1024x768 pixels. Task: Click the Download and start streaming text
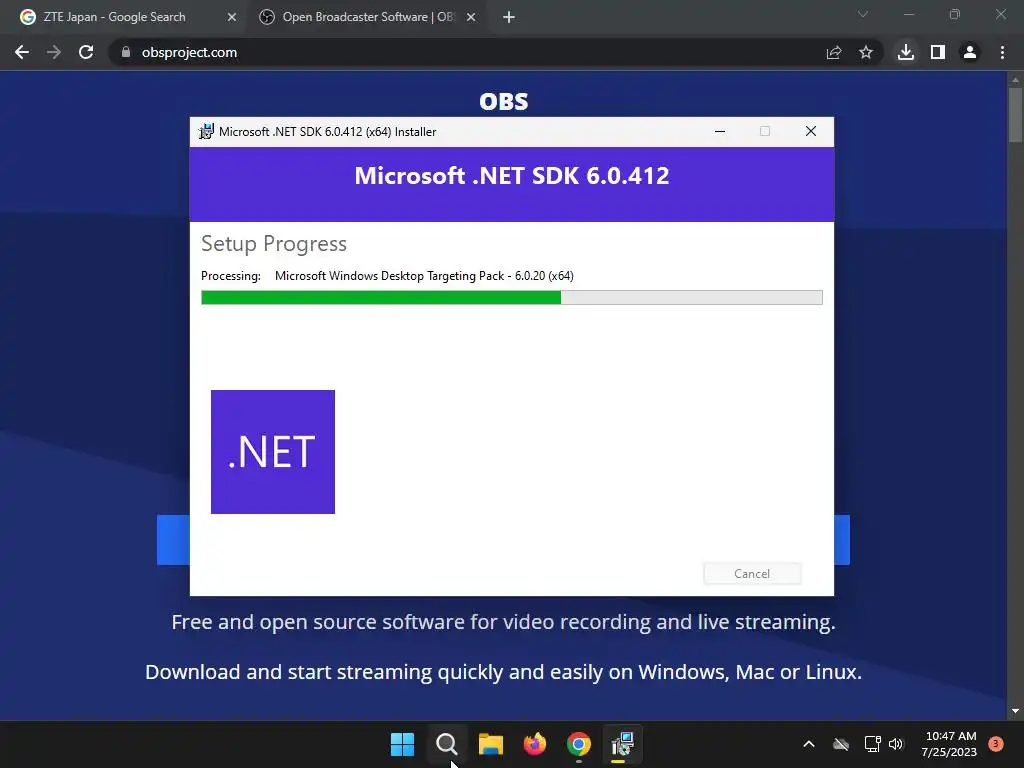(504, 671)
